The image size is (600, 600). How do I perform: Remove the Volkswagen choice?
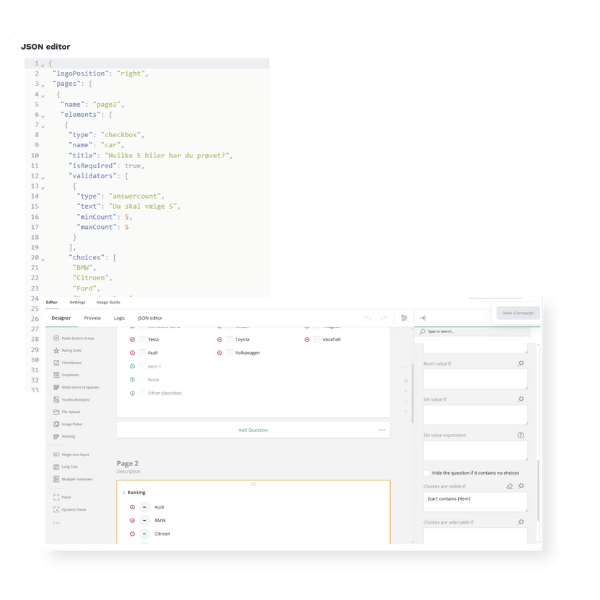coord(219,353)
